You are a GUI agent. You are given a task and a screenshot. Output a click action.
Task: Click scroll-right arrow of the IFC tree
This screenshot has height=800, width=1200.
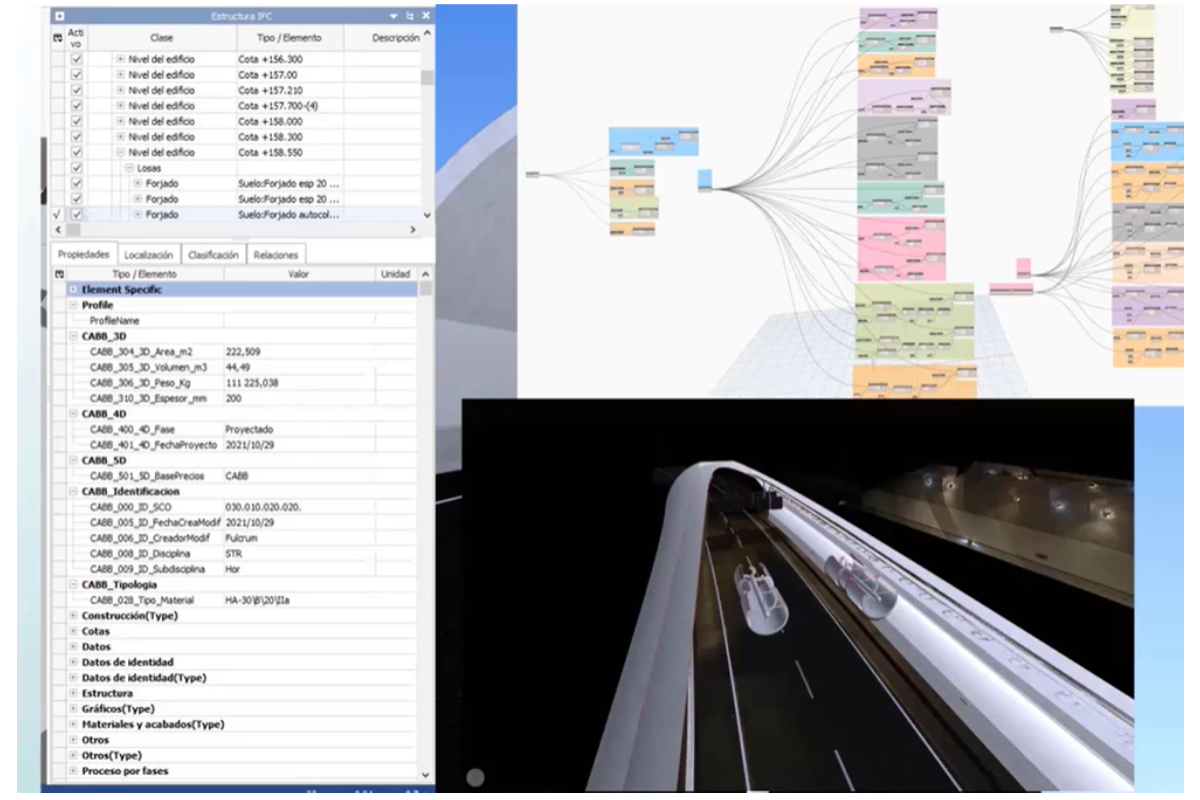[x=413, y=230]
